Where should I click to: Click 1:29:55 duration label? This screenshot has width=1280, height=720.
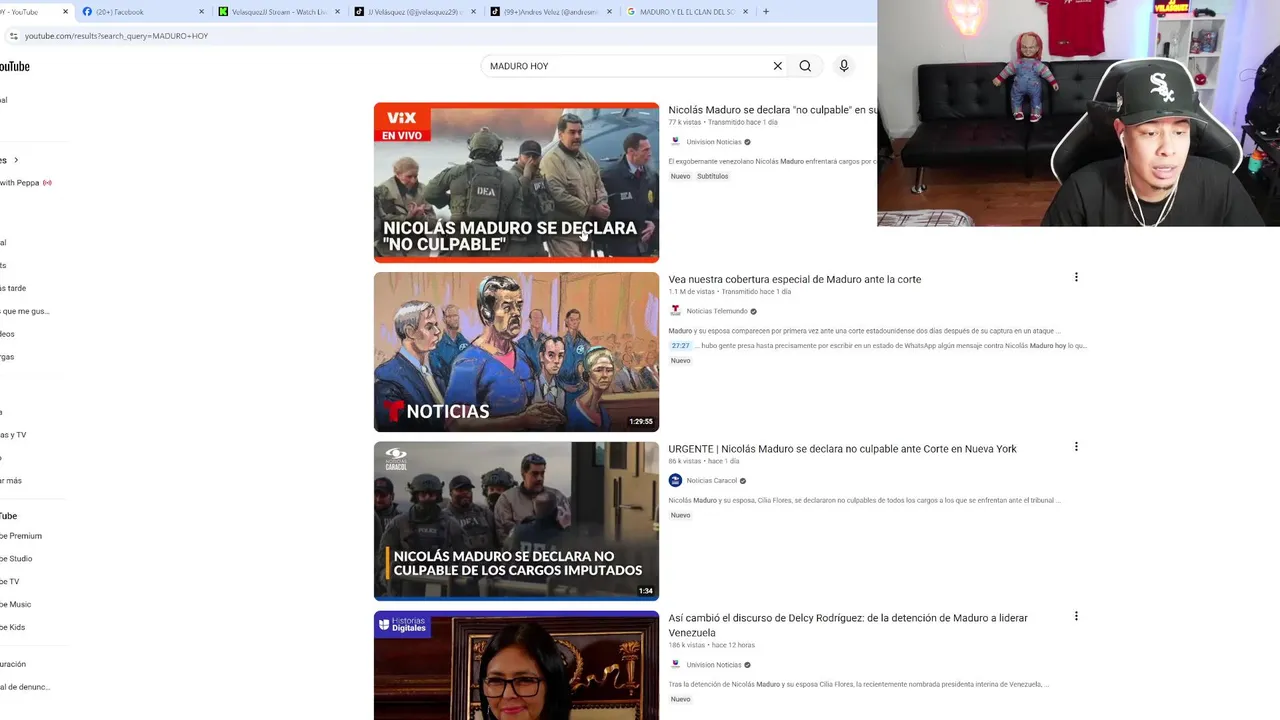641,422
